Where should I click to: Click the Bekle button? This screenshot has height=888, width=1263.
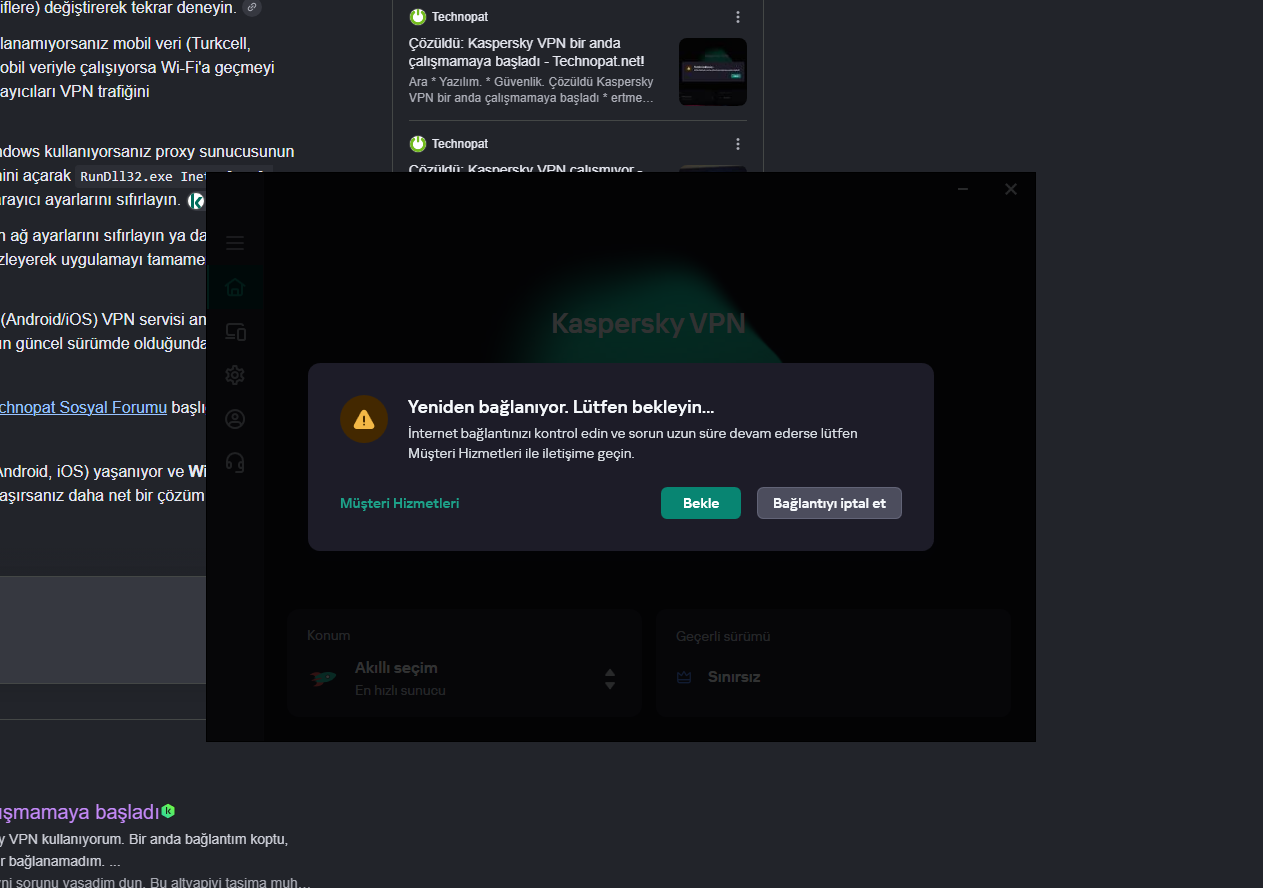click(701, 503)
